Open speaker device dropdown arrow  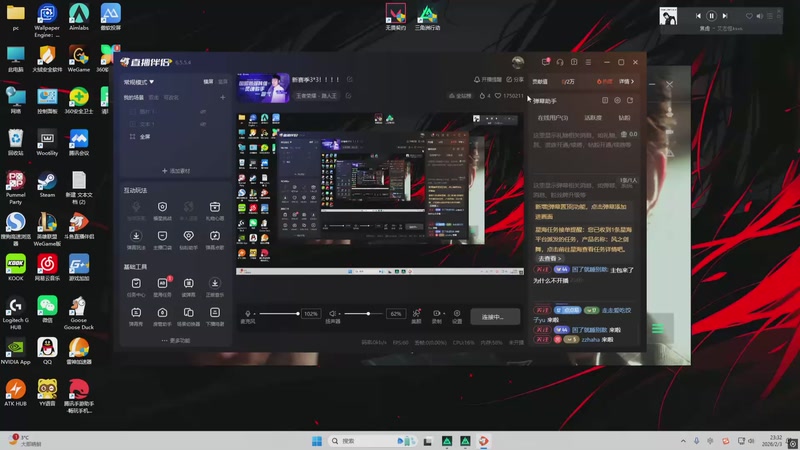pos(339,314)
